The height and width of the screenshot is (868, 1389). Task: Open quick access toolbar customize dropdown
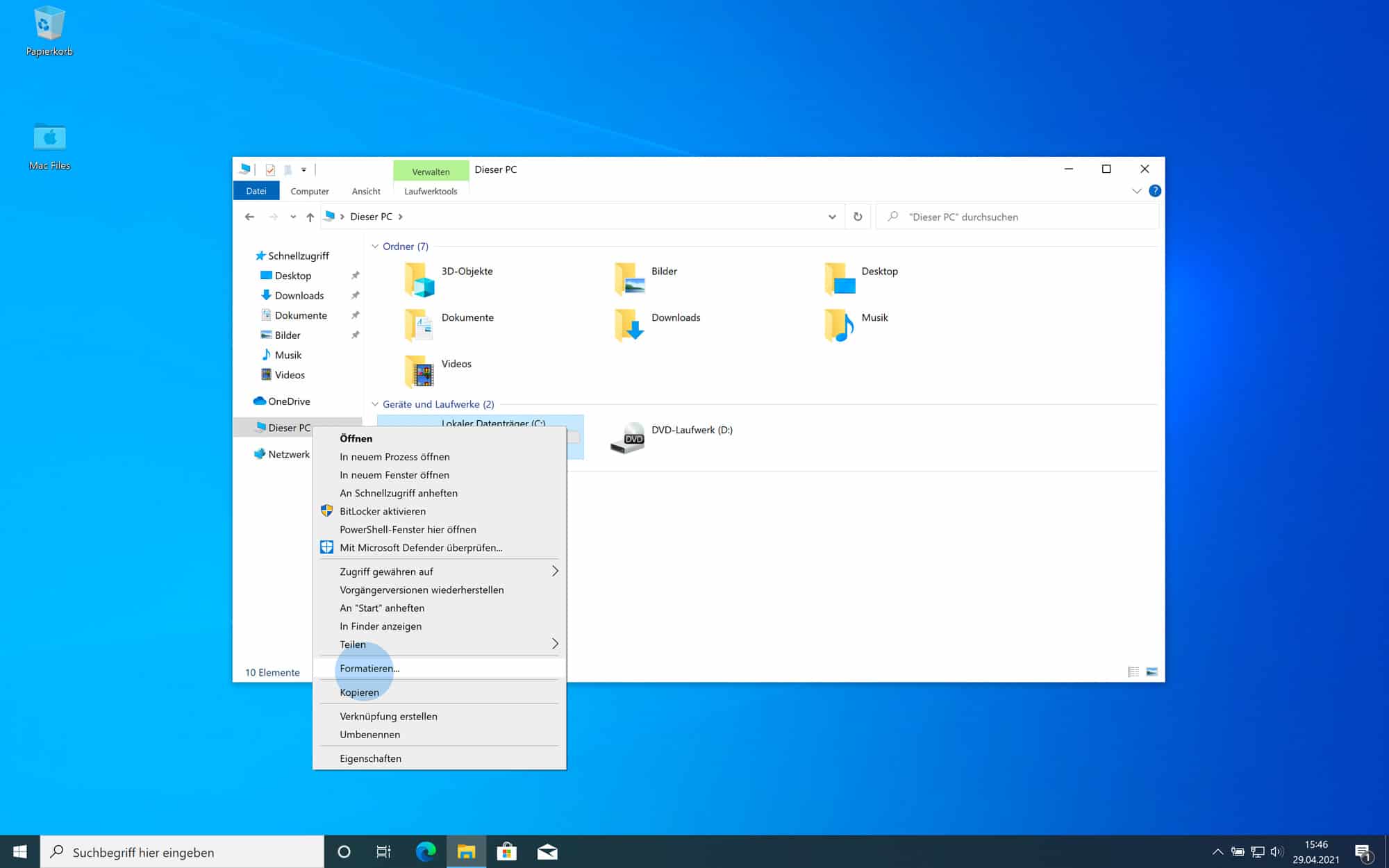(303, 169)
